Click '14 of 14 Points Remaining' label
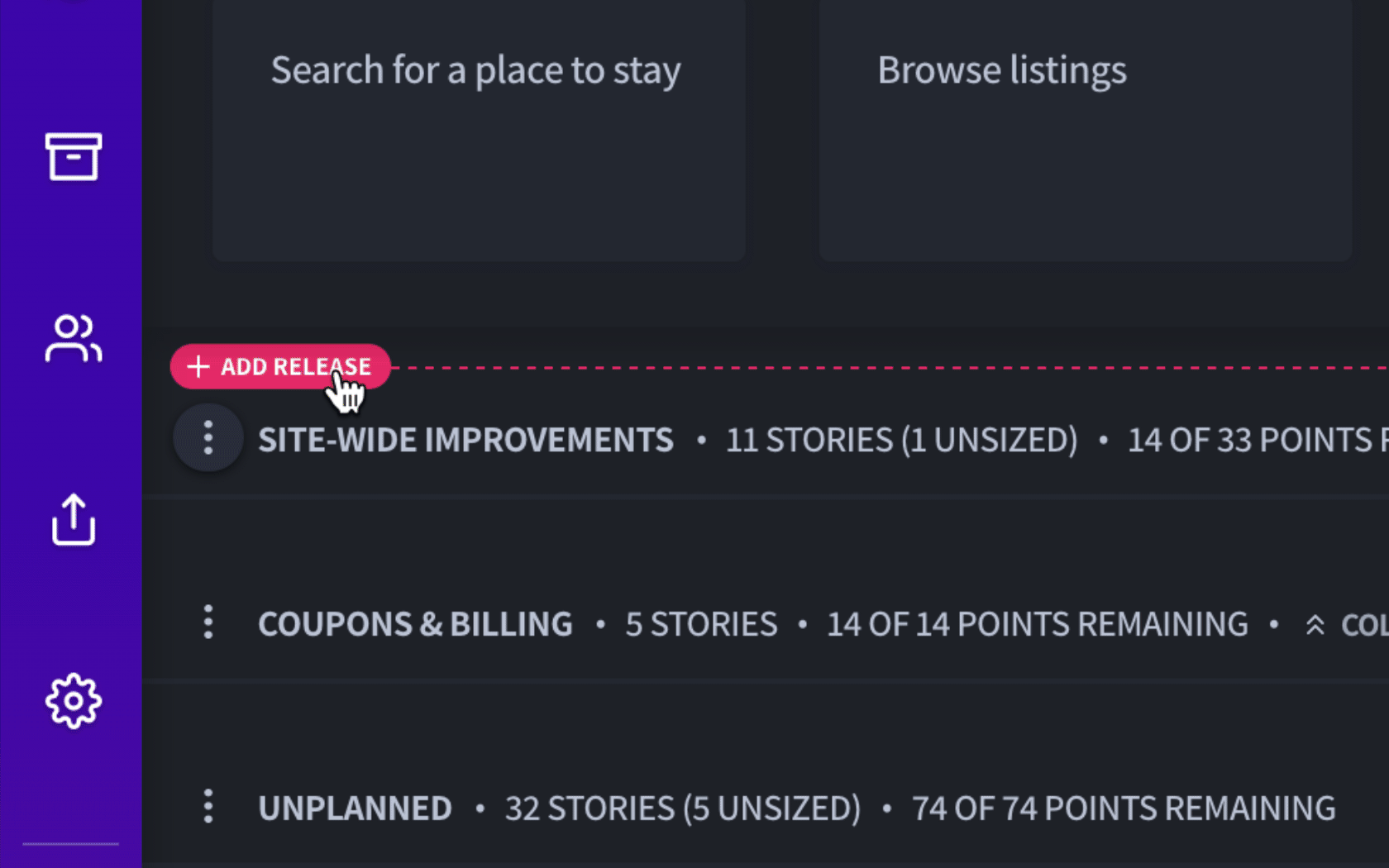 [1038, 624]
